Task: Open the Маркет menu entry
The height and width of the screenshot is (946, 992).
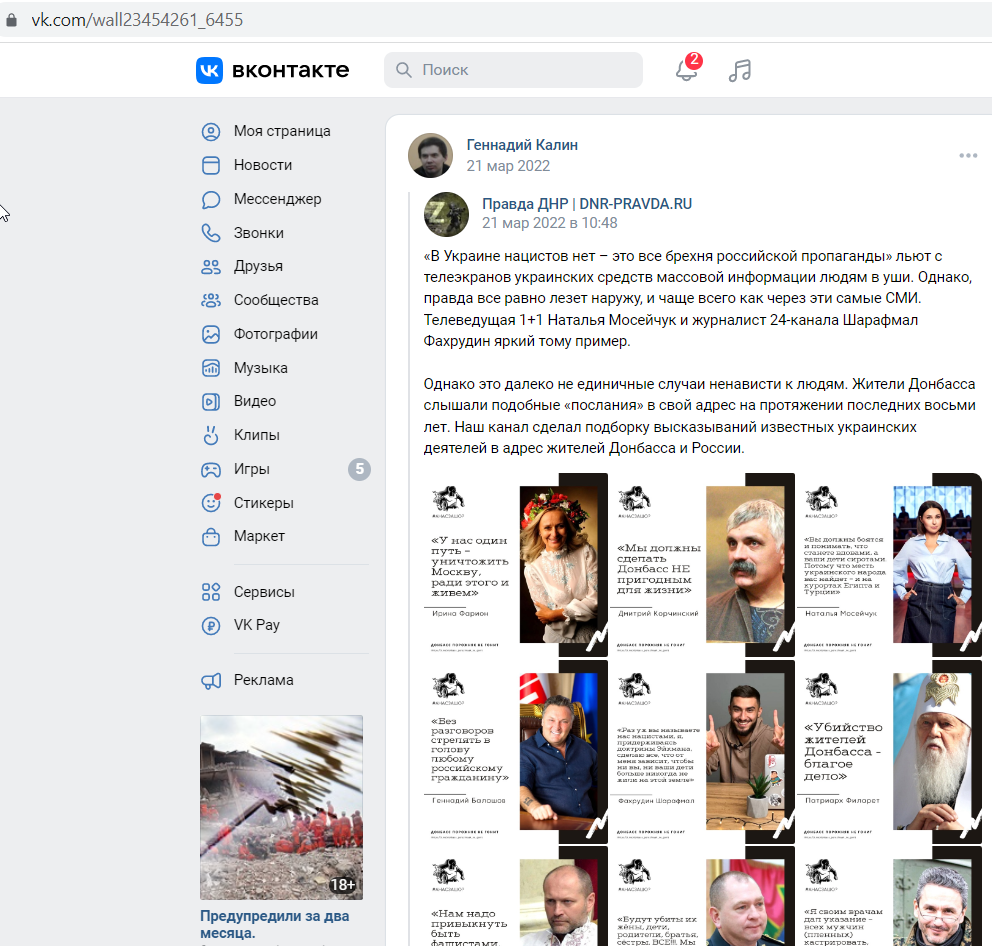Action: (259, 536)
